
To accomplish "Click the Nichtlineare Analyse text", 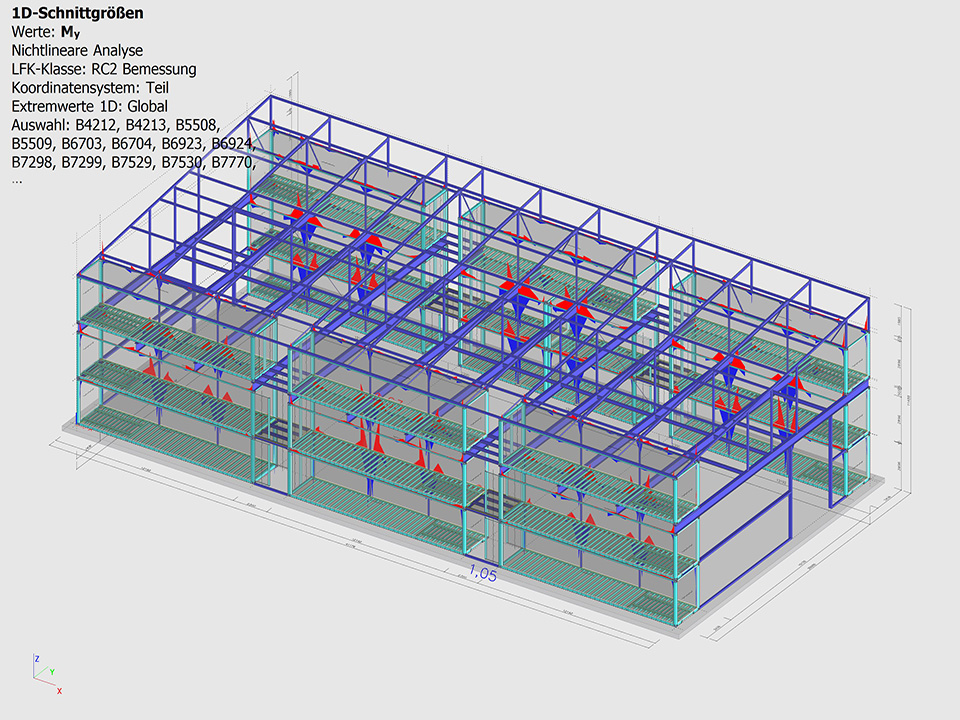I will (77, 50).
